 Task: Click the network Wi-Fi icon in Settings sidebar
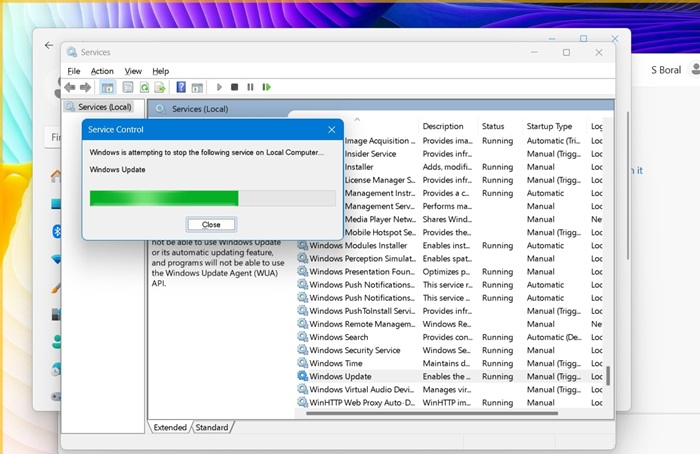coord(56,259)
